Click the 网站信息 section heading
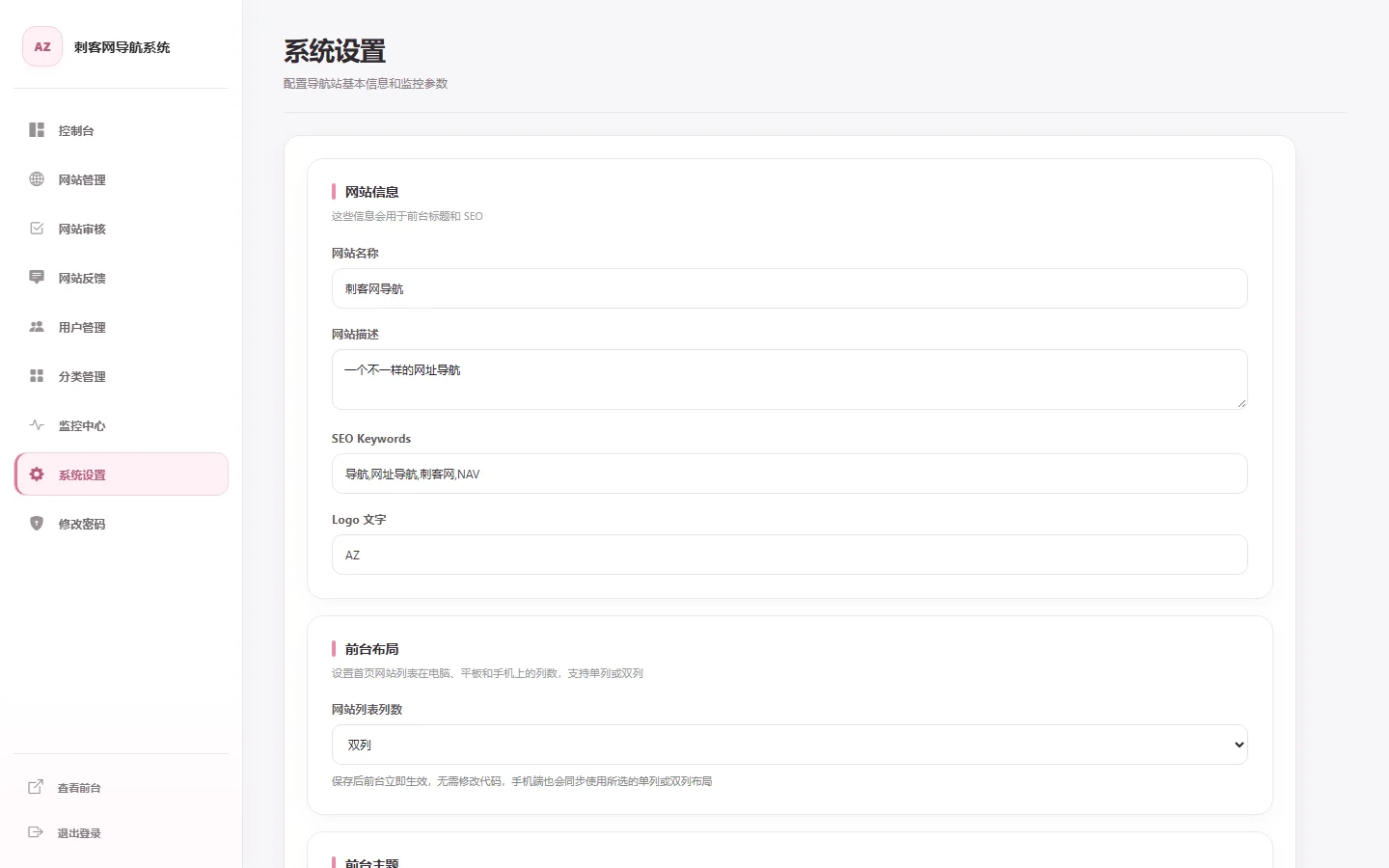The width and height of the screenshot is (1389, 868). tap(372, 192)
